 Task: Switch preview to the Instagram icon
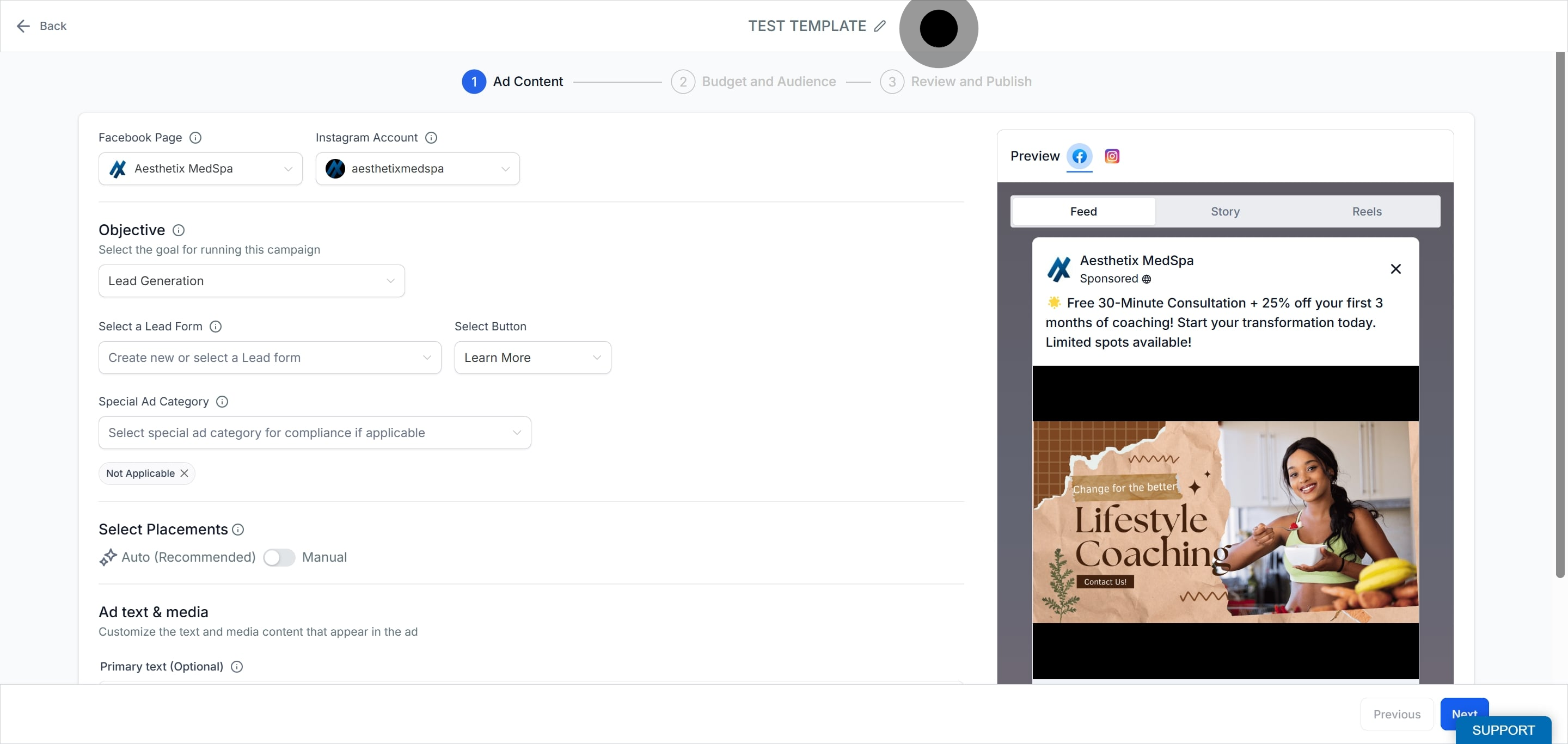[x=1112, y=156]
